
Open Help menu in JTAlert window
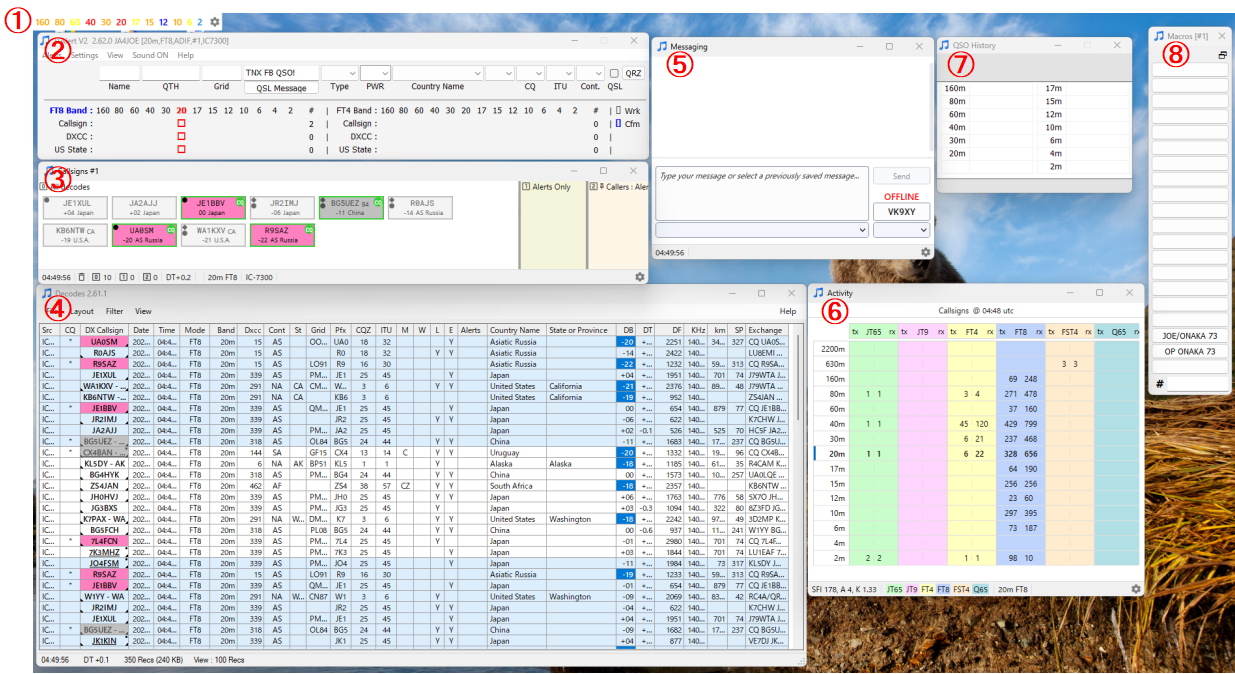(x=186, y=55)
